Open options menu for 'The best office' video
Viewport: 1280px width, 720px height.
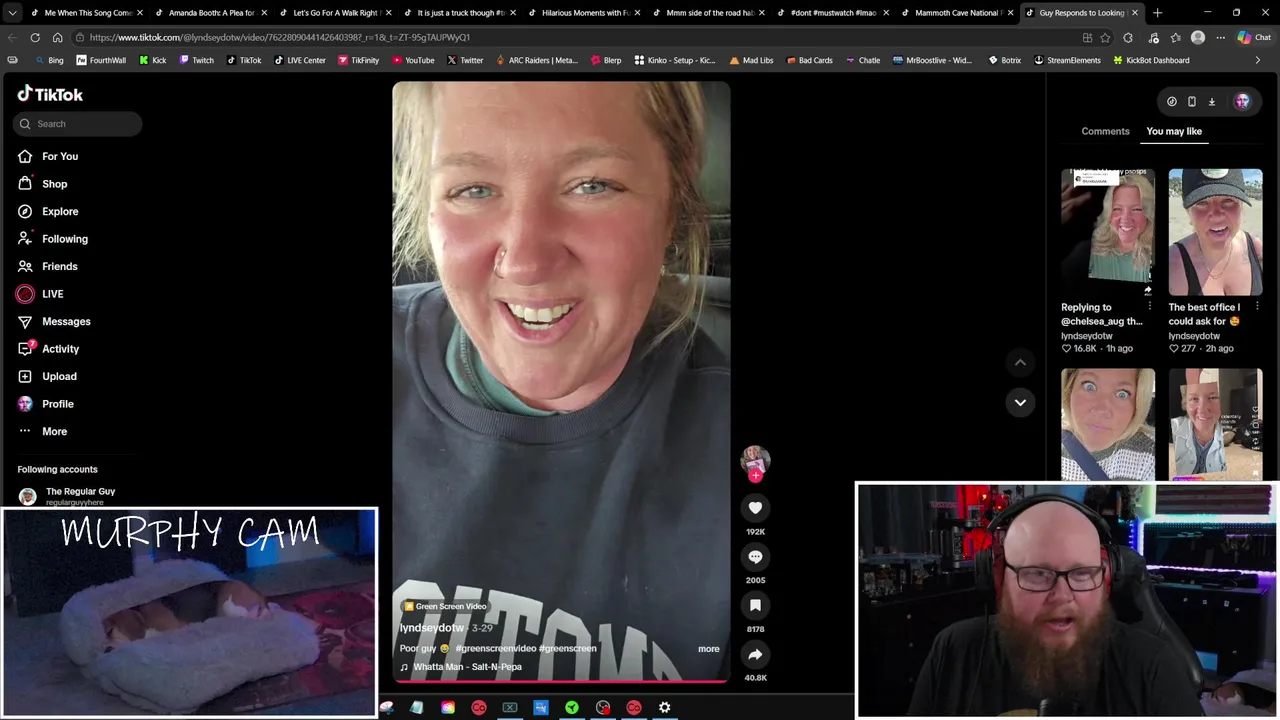coord(1257,306)
